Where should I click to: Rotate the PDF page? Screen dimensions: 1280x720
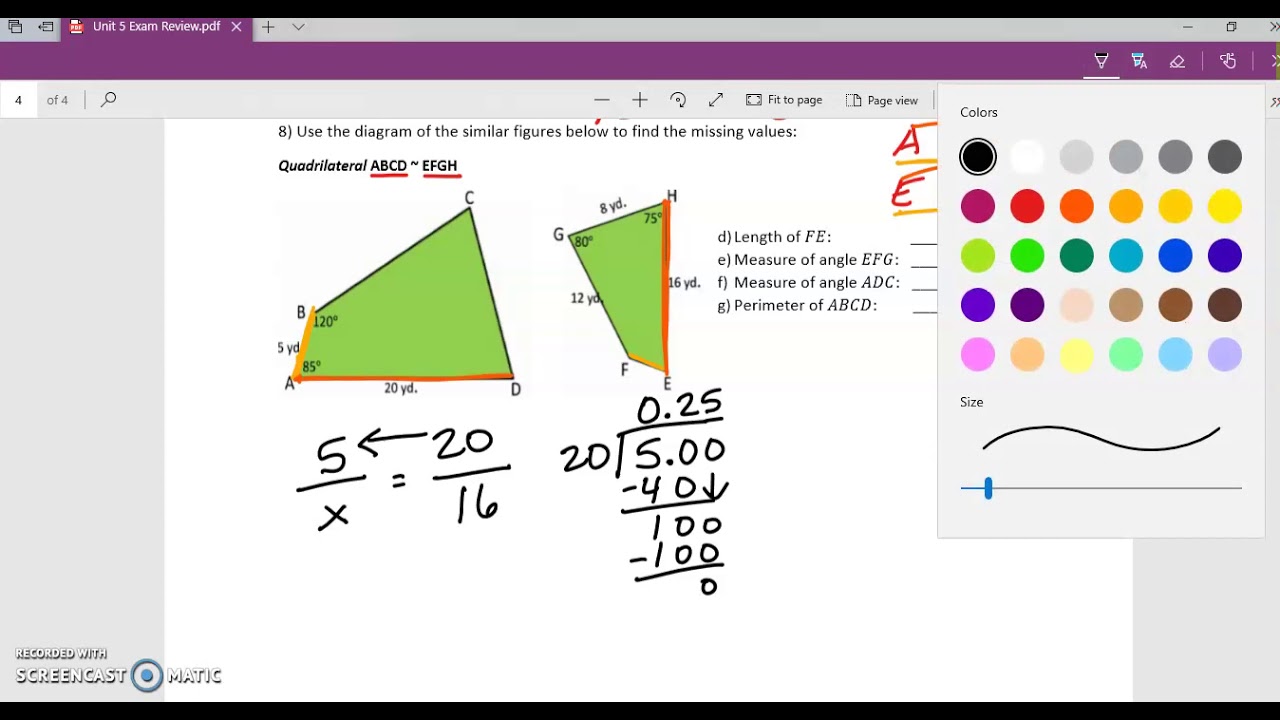[x=678, y=100]
